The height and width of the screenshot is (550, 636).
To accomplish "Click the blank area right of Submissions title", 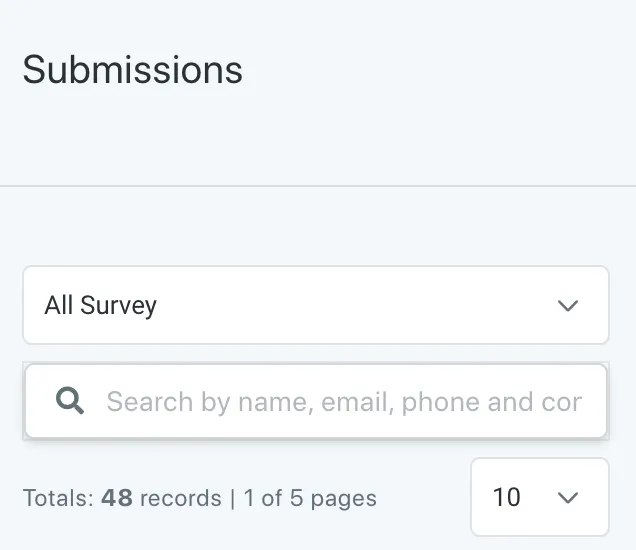I will [x=438, y=70].
